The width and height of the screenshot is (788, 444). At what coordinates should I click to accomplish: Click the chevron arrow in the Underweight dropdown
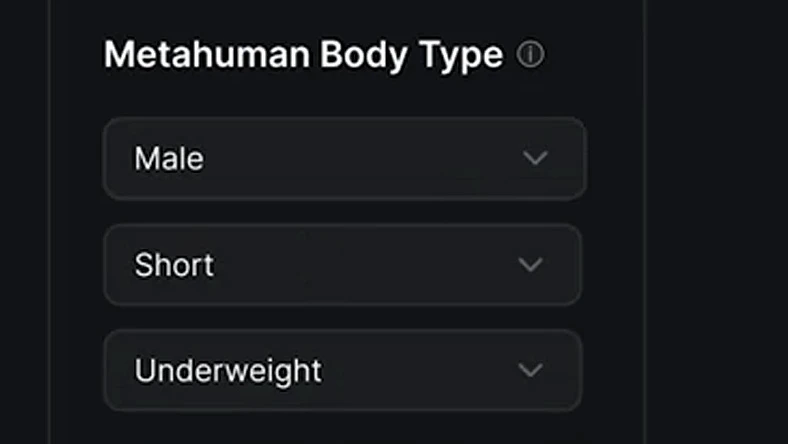pyautogui.click(x=530, y=371)
